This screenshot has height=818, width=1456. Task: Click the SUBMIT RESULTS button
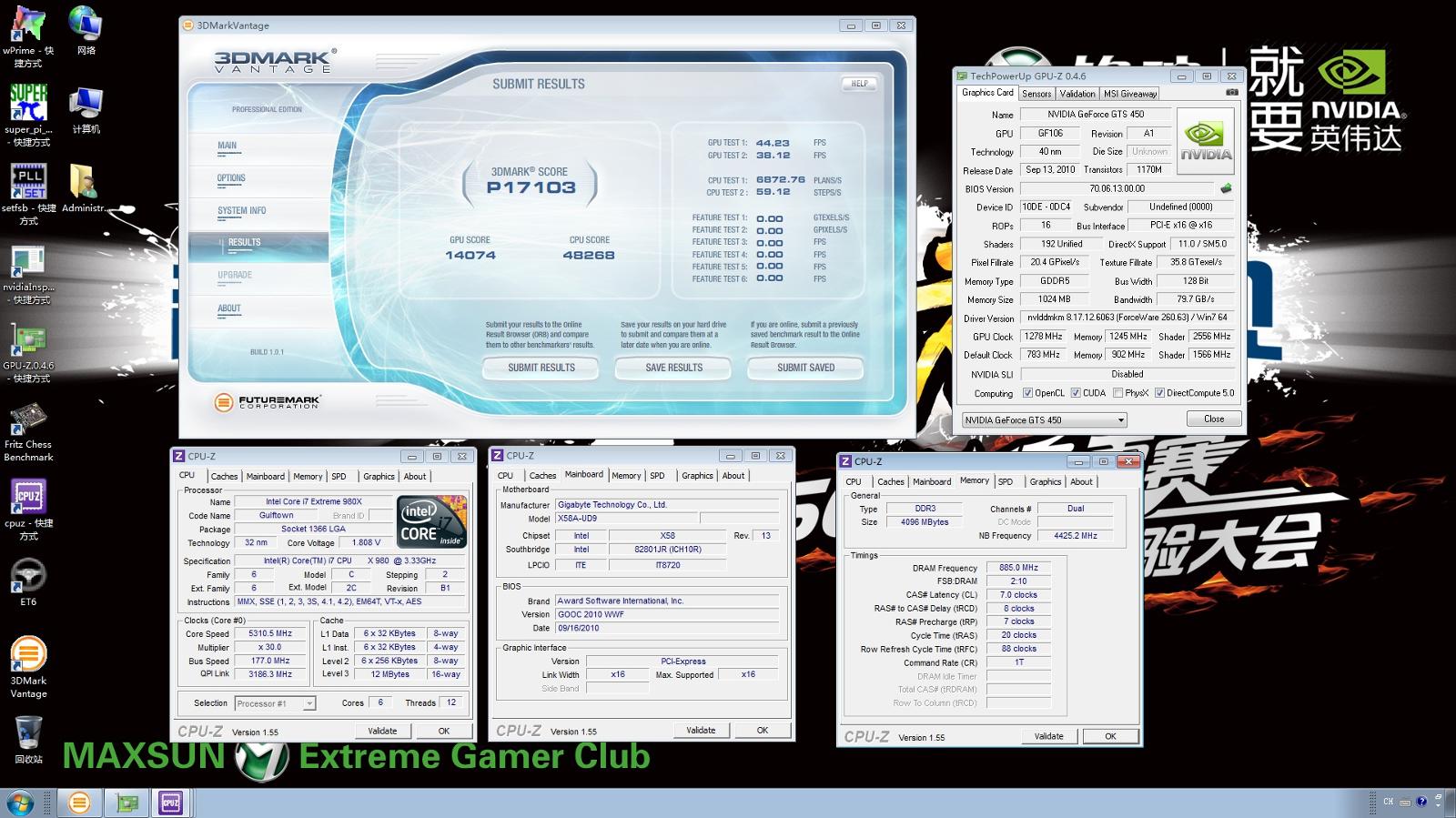tap(541, 368)
